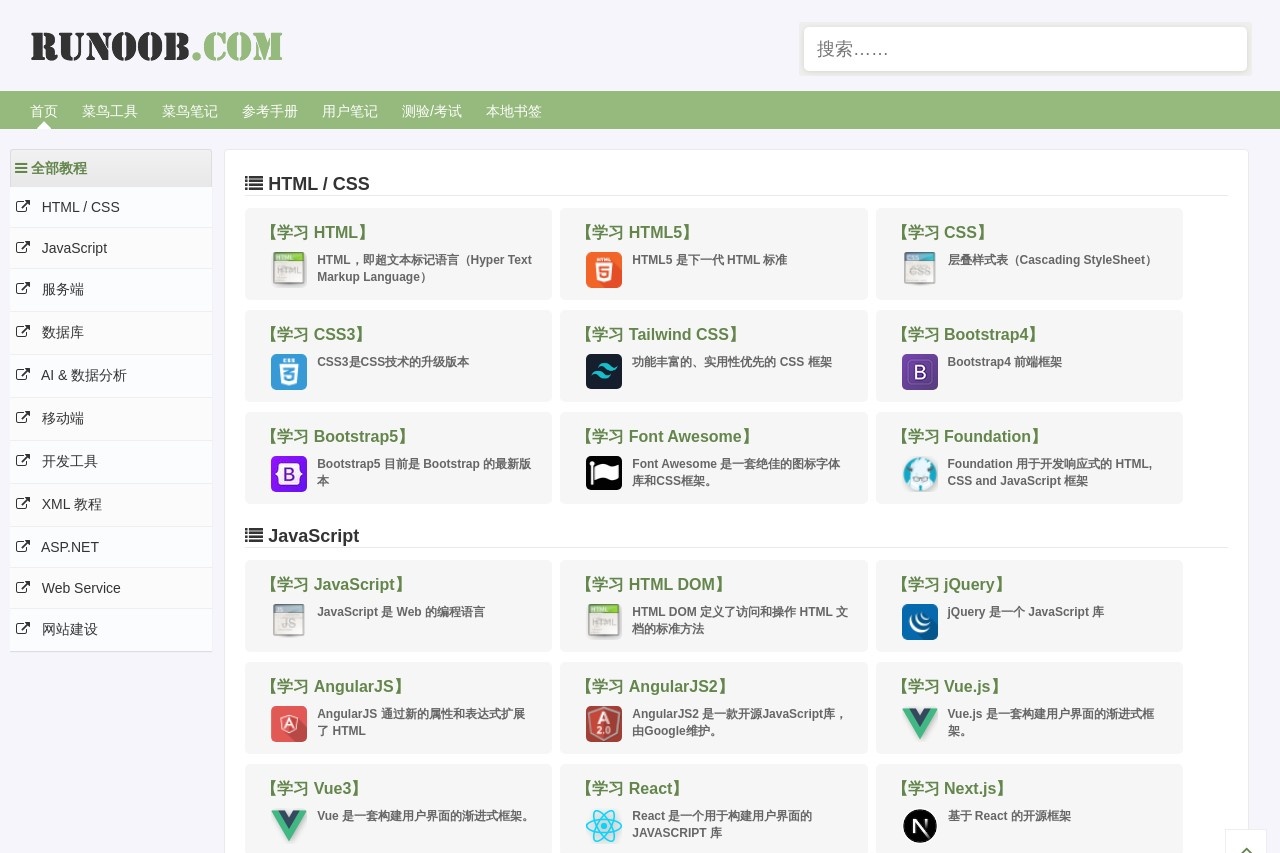This screenshot has width=1280, height=853.
Task: Open the 【学习 HTML】 tutorial link
Action: pyautogui.click(x=317, y=232)
